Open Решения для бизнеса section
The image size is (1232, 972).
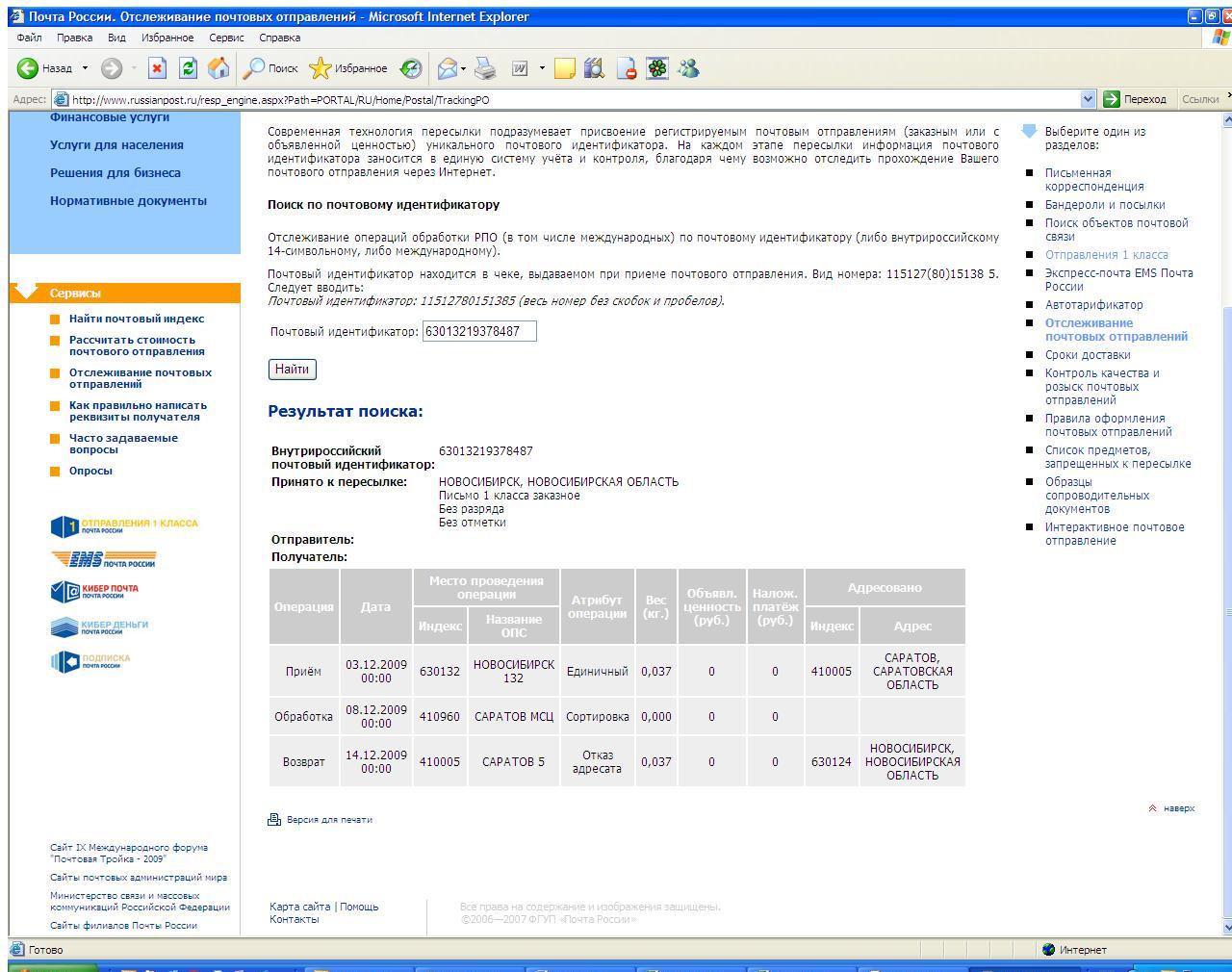tap(115, 172)
